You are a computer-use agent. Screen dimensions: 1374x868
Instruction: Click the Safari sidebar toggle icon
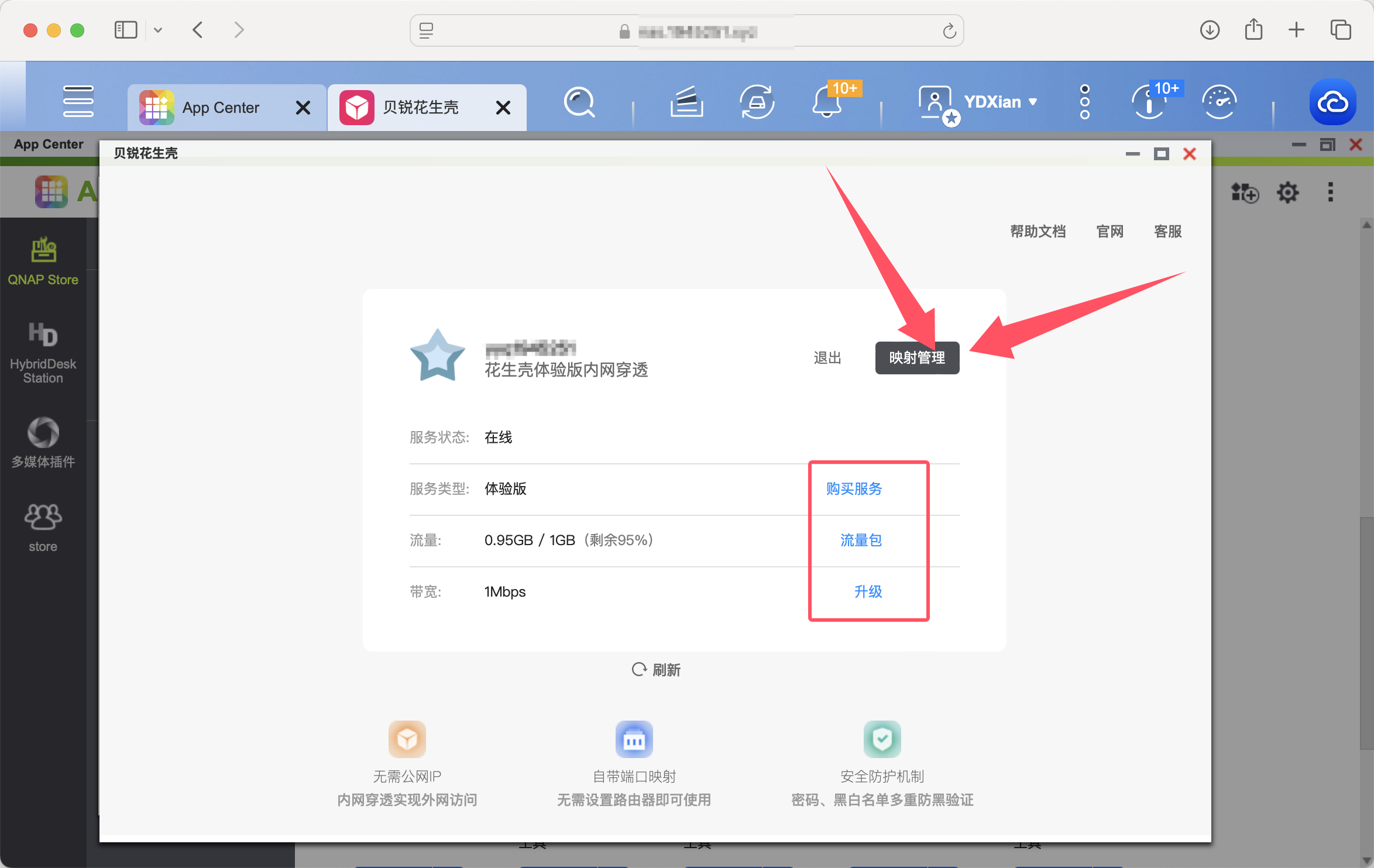(x=125, y=30)
